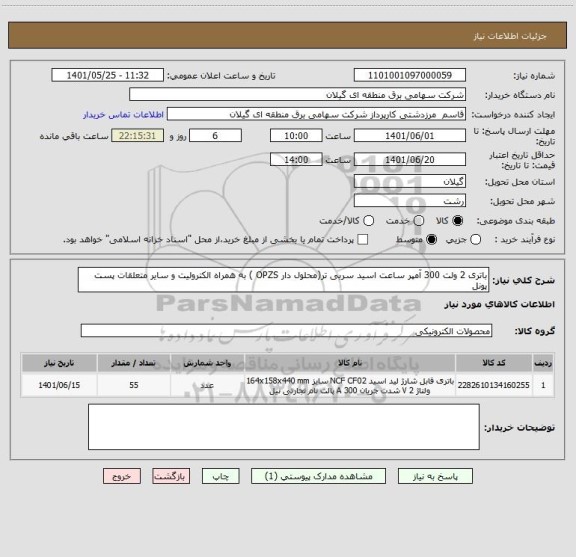Click the goods group field محصولات الکترونیکی
This screenshot has height=557, width=576.
pos(287,331)
